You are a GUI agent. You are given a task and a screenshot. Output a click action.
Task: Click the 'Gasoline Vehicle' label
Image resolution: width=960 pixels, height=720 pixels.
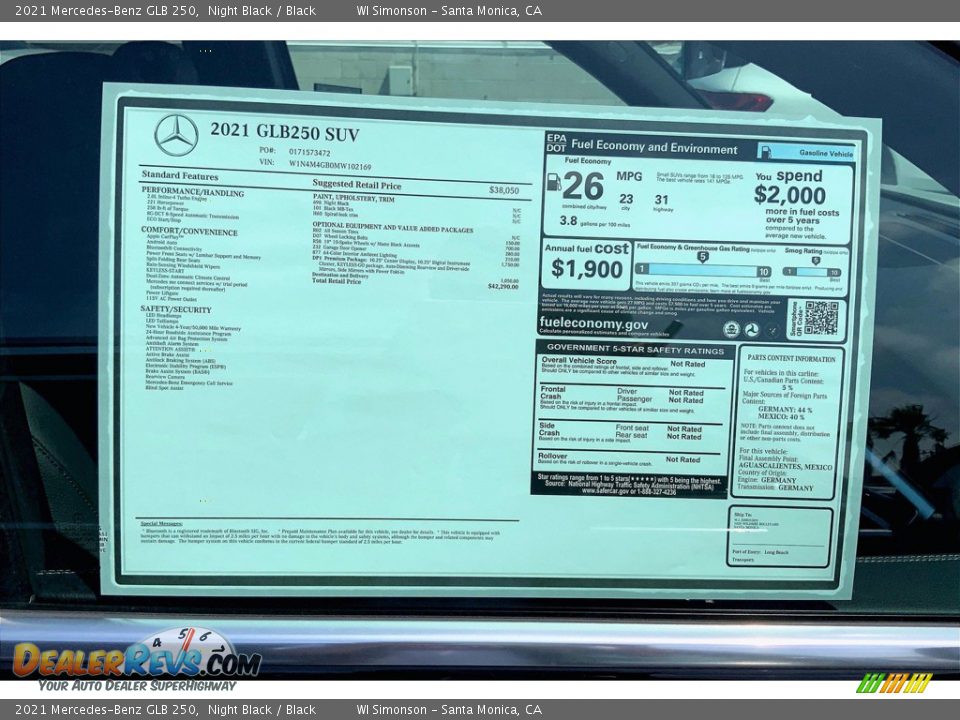click(826, 153)
